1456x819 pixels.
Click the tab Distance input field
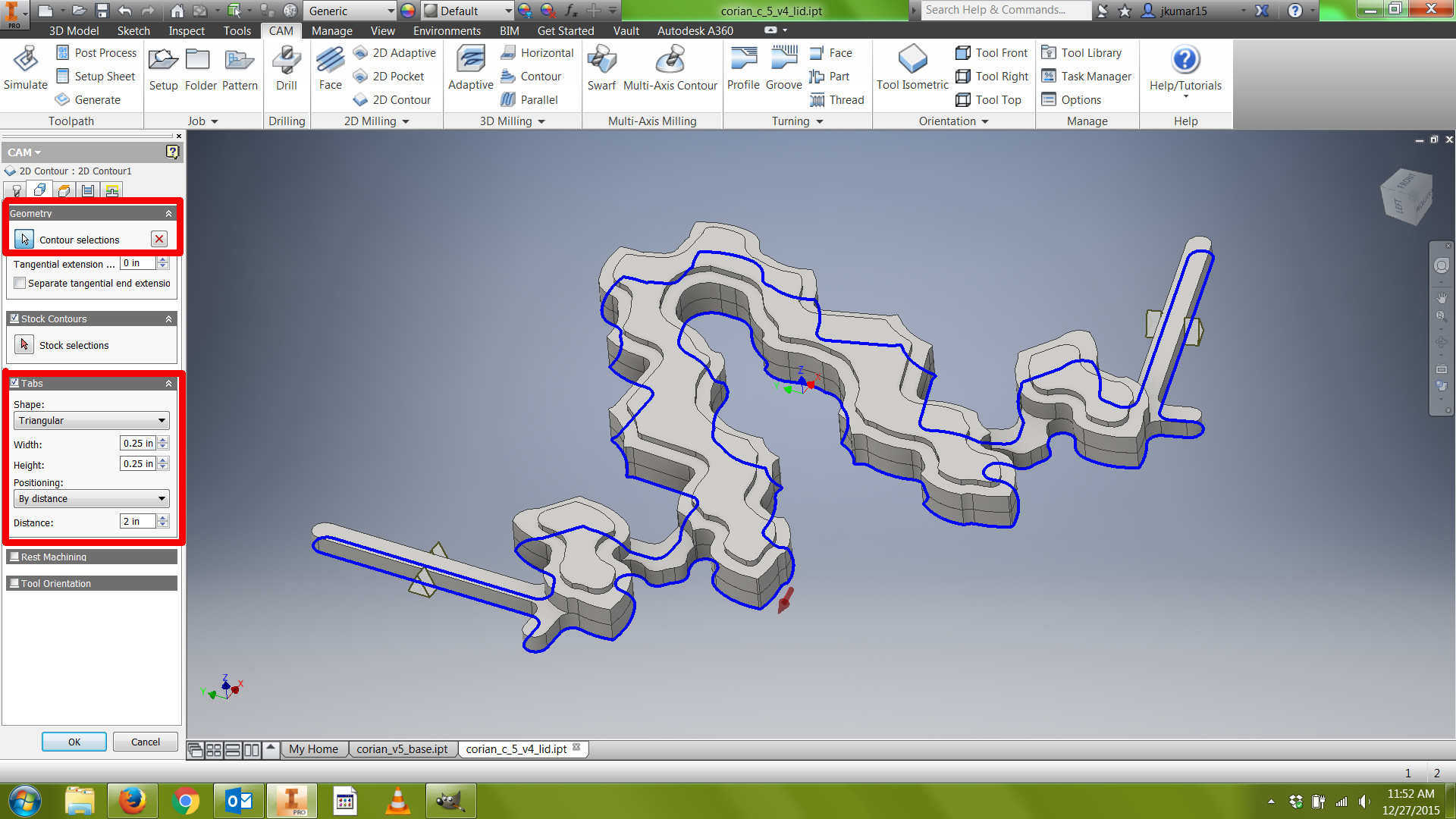tap(137, 521)
